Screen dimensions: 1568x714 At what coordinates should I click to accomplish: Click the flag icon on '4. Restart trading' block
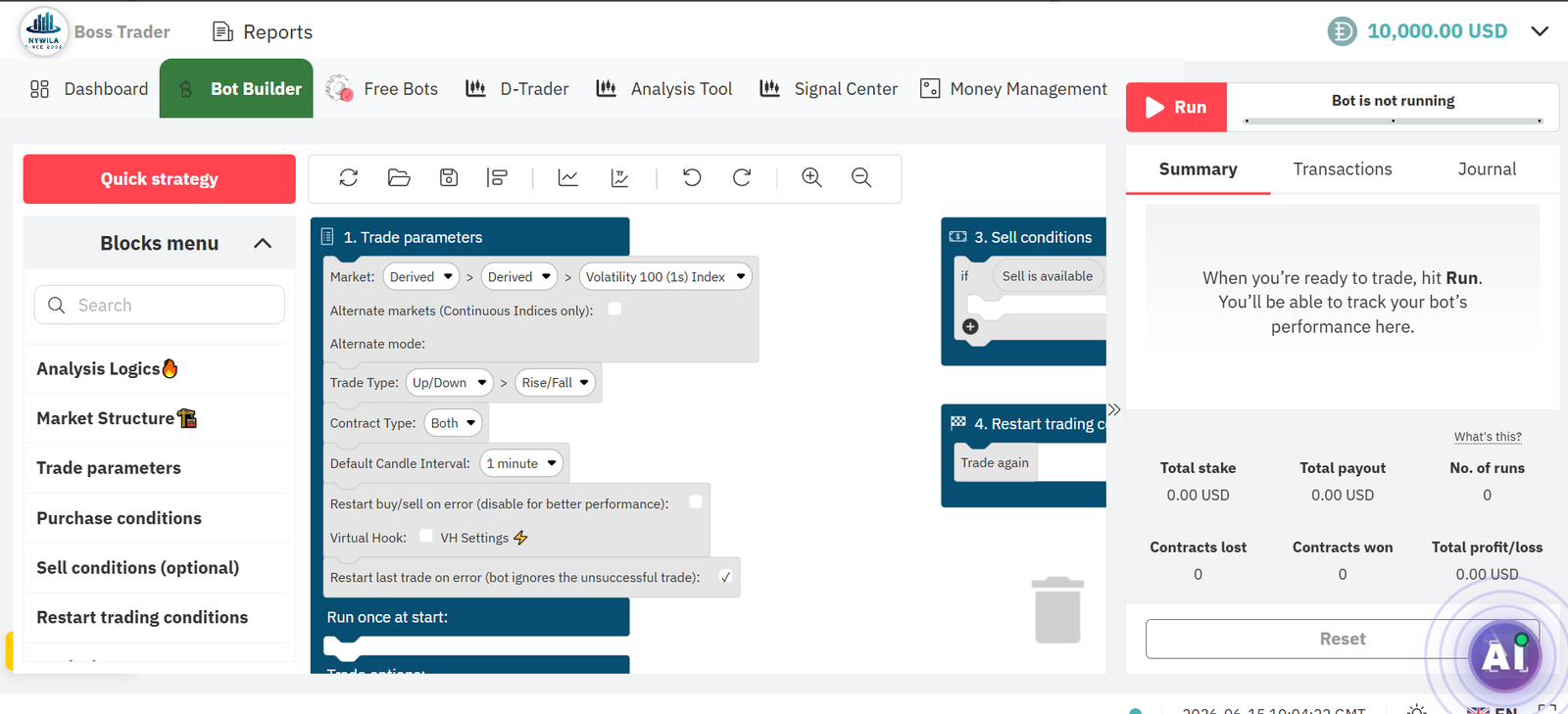(x=958, y=423)
